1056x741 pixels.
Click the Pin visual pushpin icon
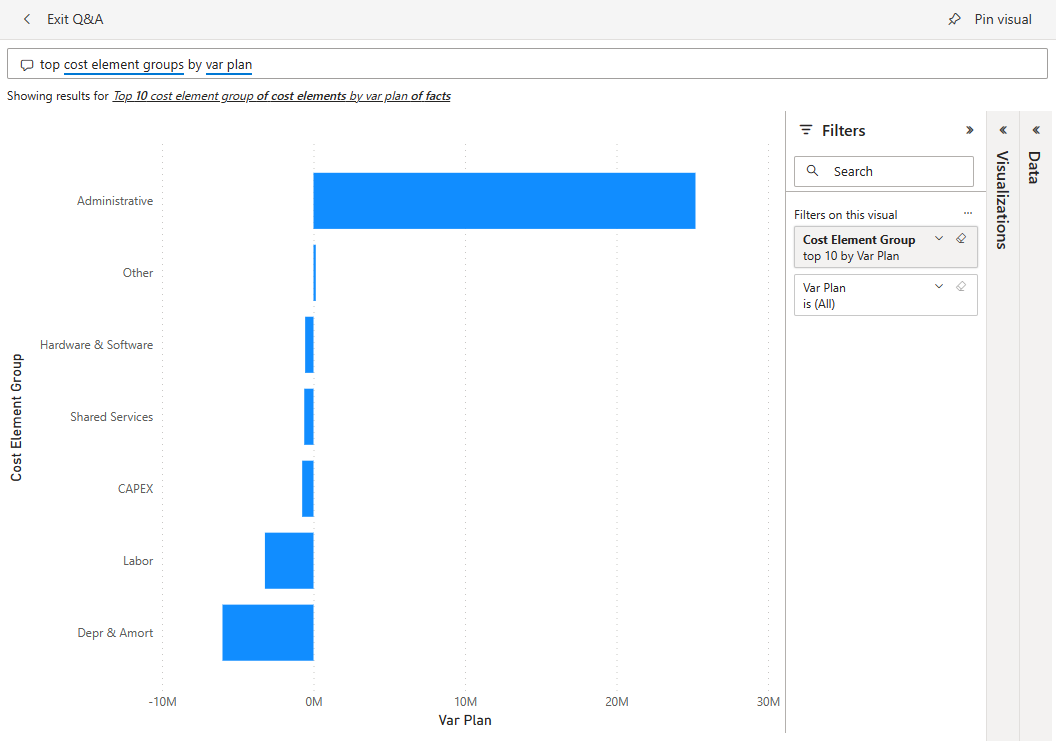click(x=955, y=19)
